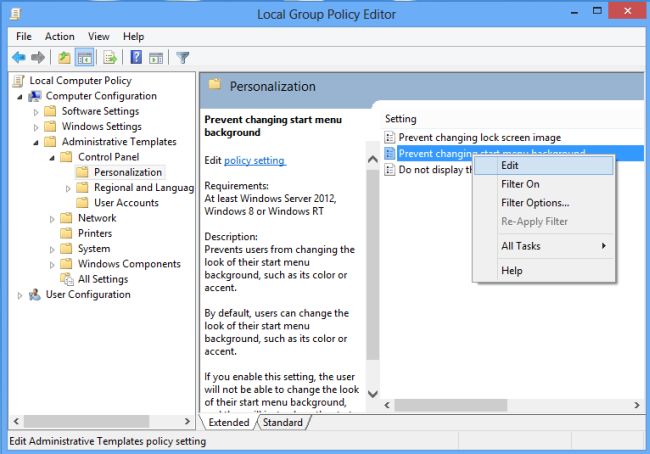The height and width of the screenshot is (454, 650).
Task: Choose Edit from the context menu
Action: pos(543,165)
